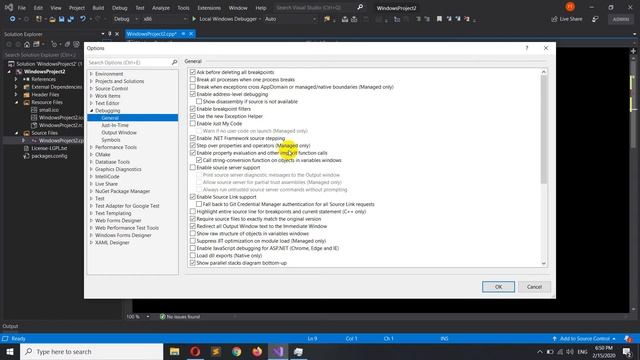This screenshot has height=360, width=640.
Task: Expand the Projects and Solutions node
Action: tap(91, 81)
